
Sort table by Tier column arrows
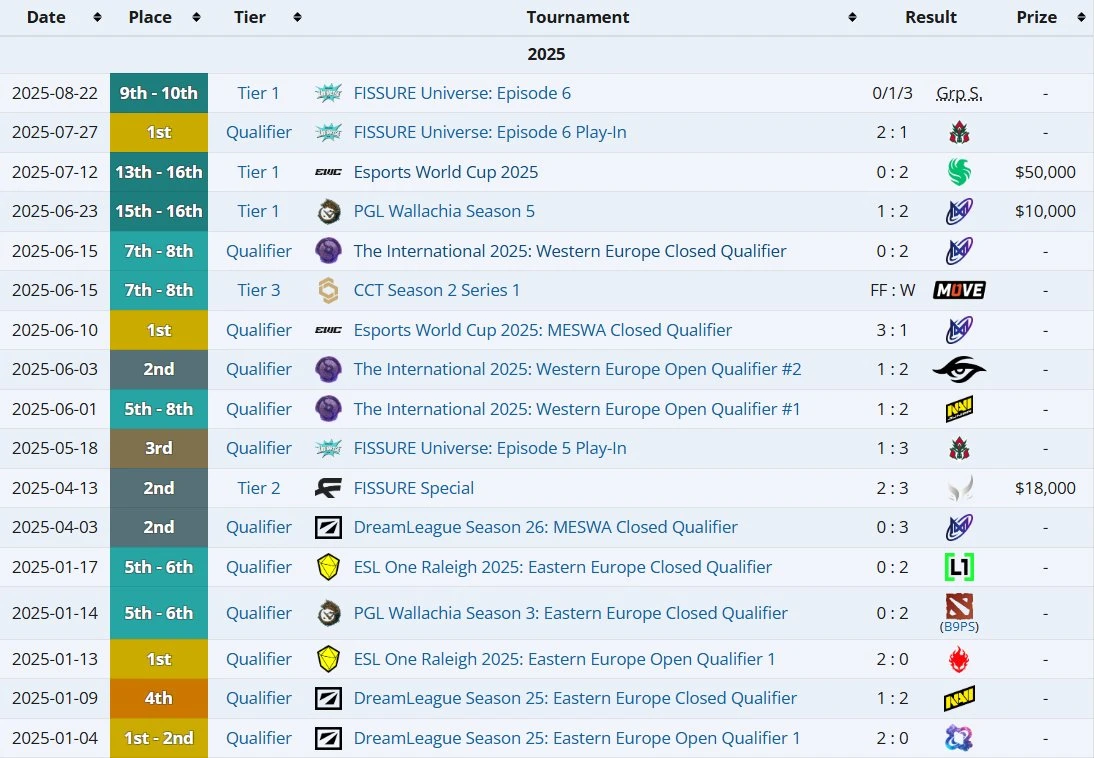click(297, 18)
